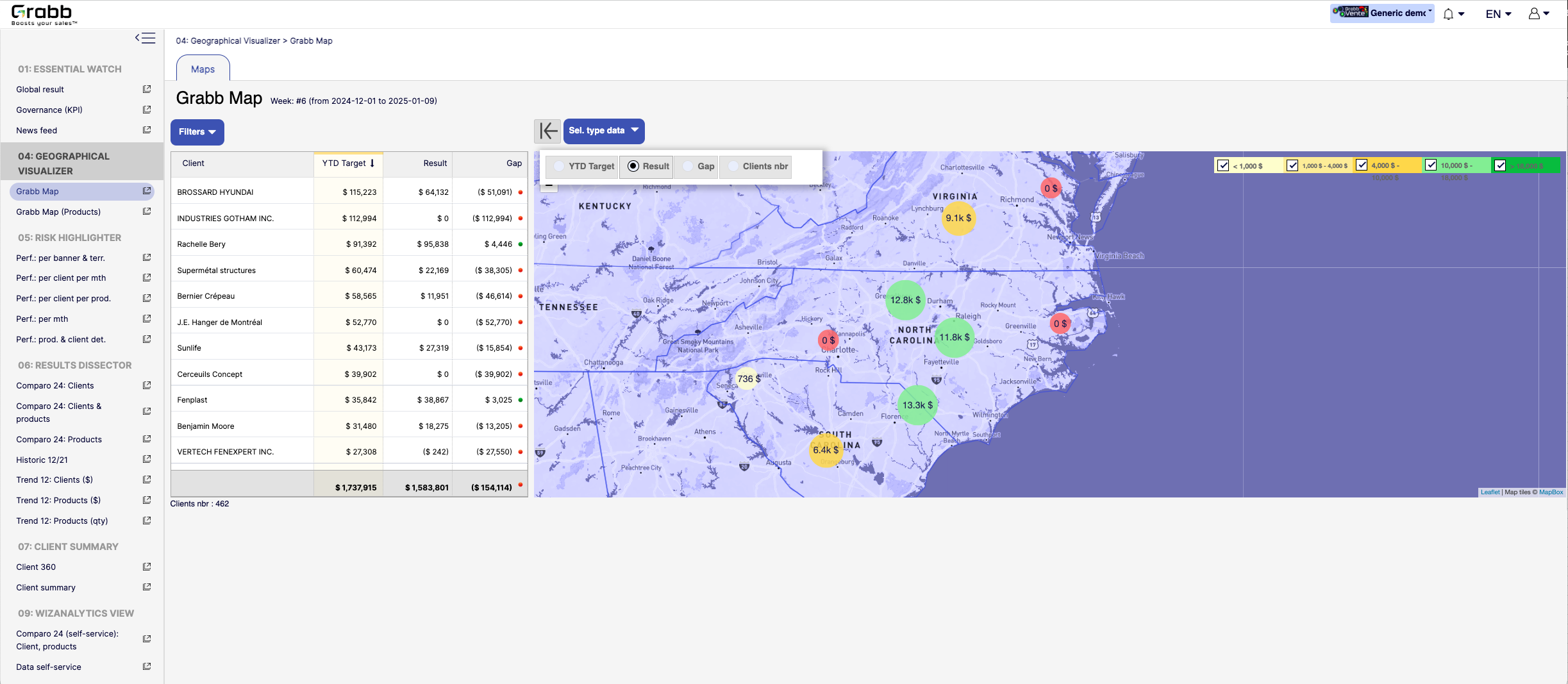Switch to the Maps tab
This screenshot has width=1568, height=684.
203,69
